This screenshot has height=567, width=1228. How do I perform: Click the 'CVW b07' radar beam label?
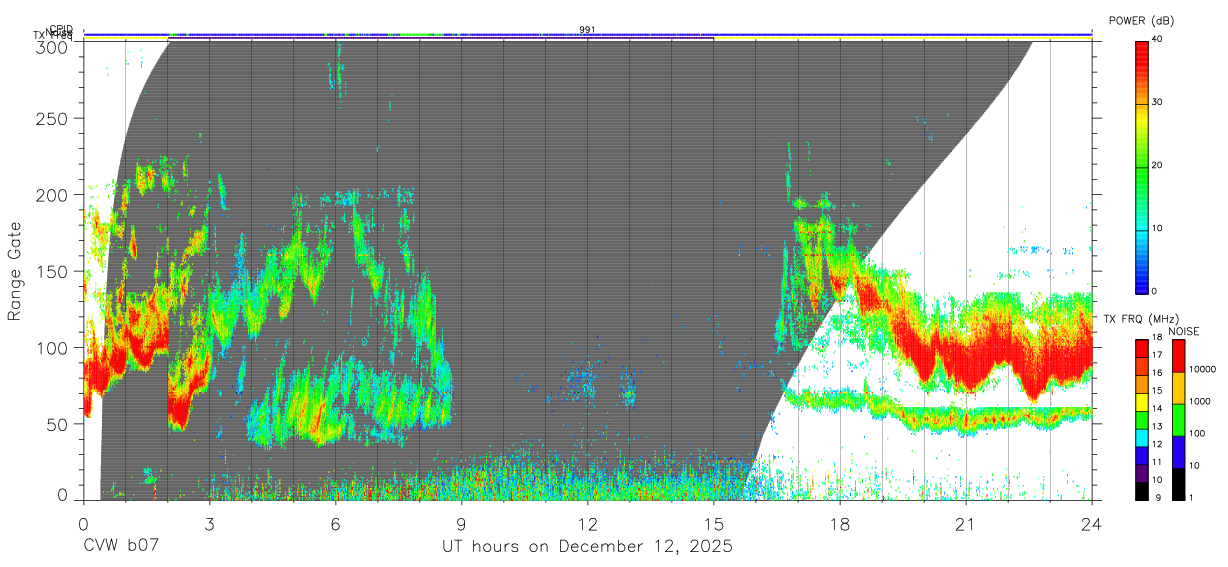coord(121,546)
